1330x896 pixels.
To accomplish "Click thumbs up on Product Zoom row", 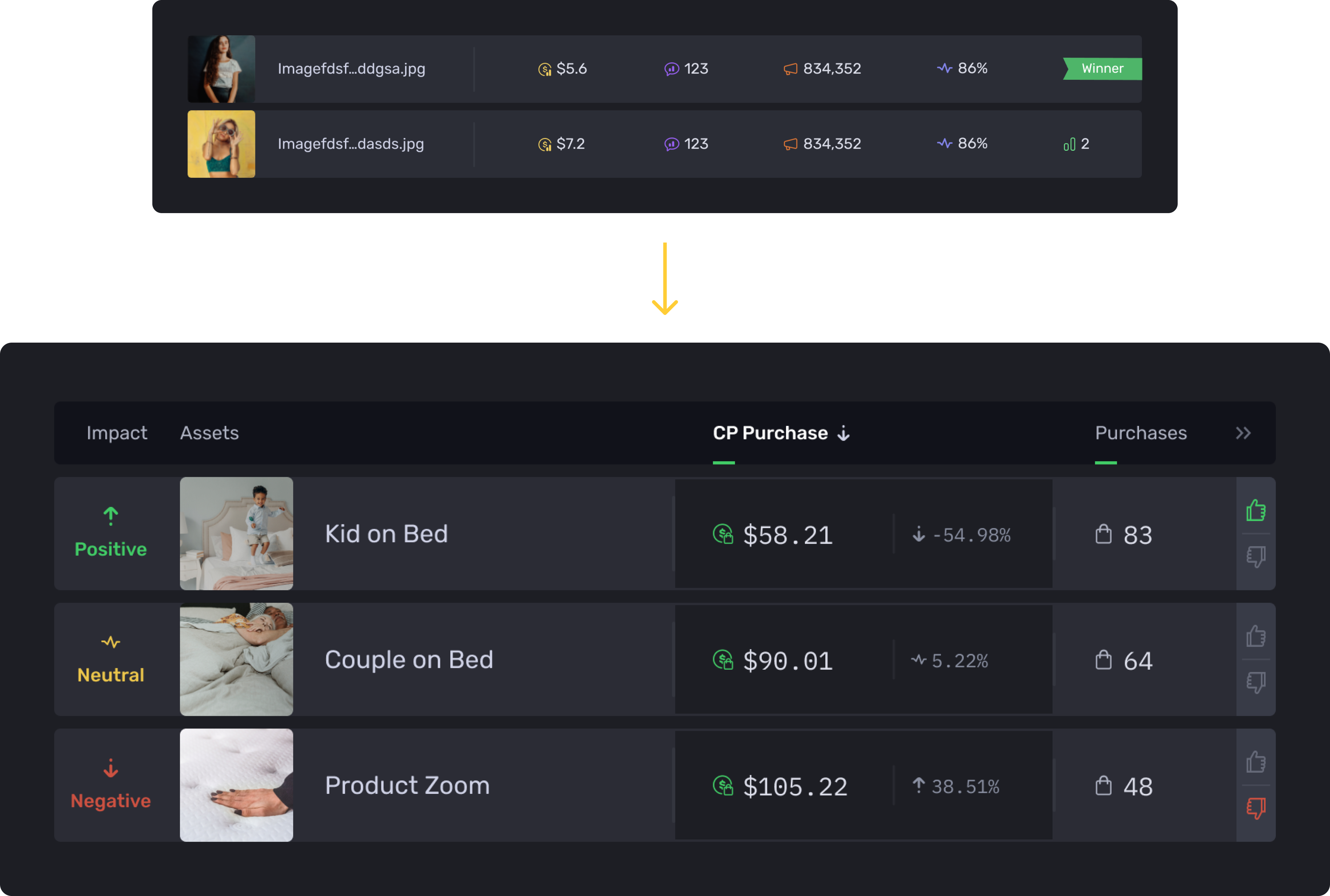I will [1255, 761].
